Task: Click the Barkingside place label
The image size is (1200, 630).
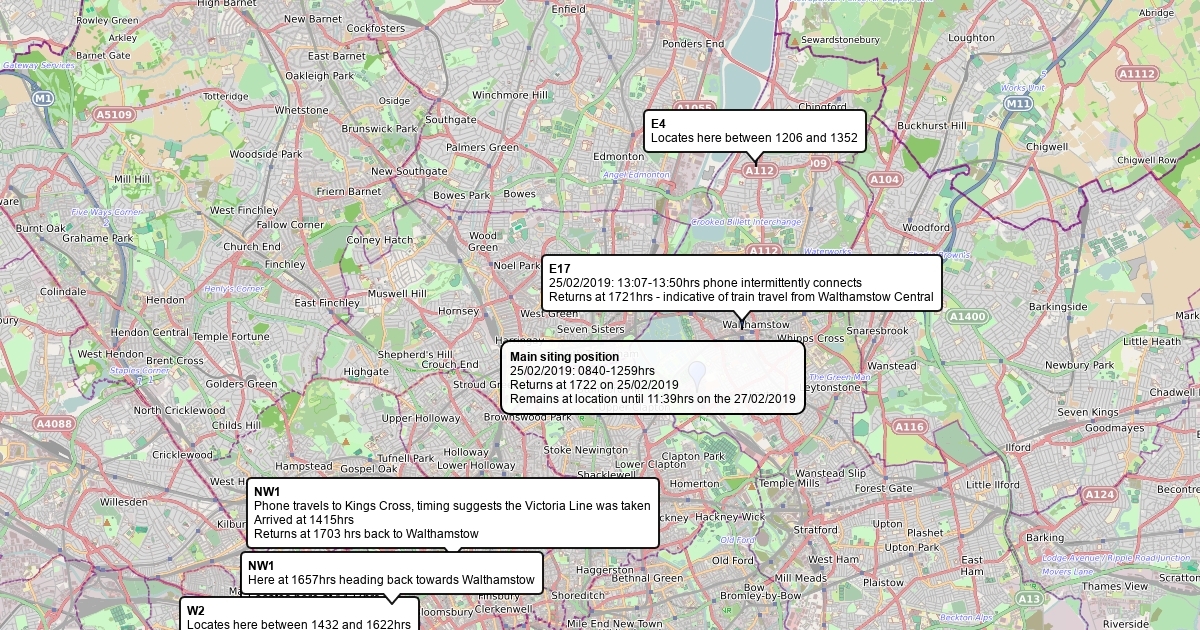Action: 1059,307
